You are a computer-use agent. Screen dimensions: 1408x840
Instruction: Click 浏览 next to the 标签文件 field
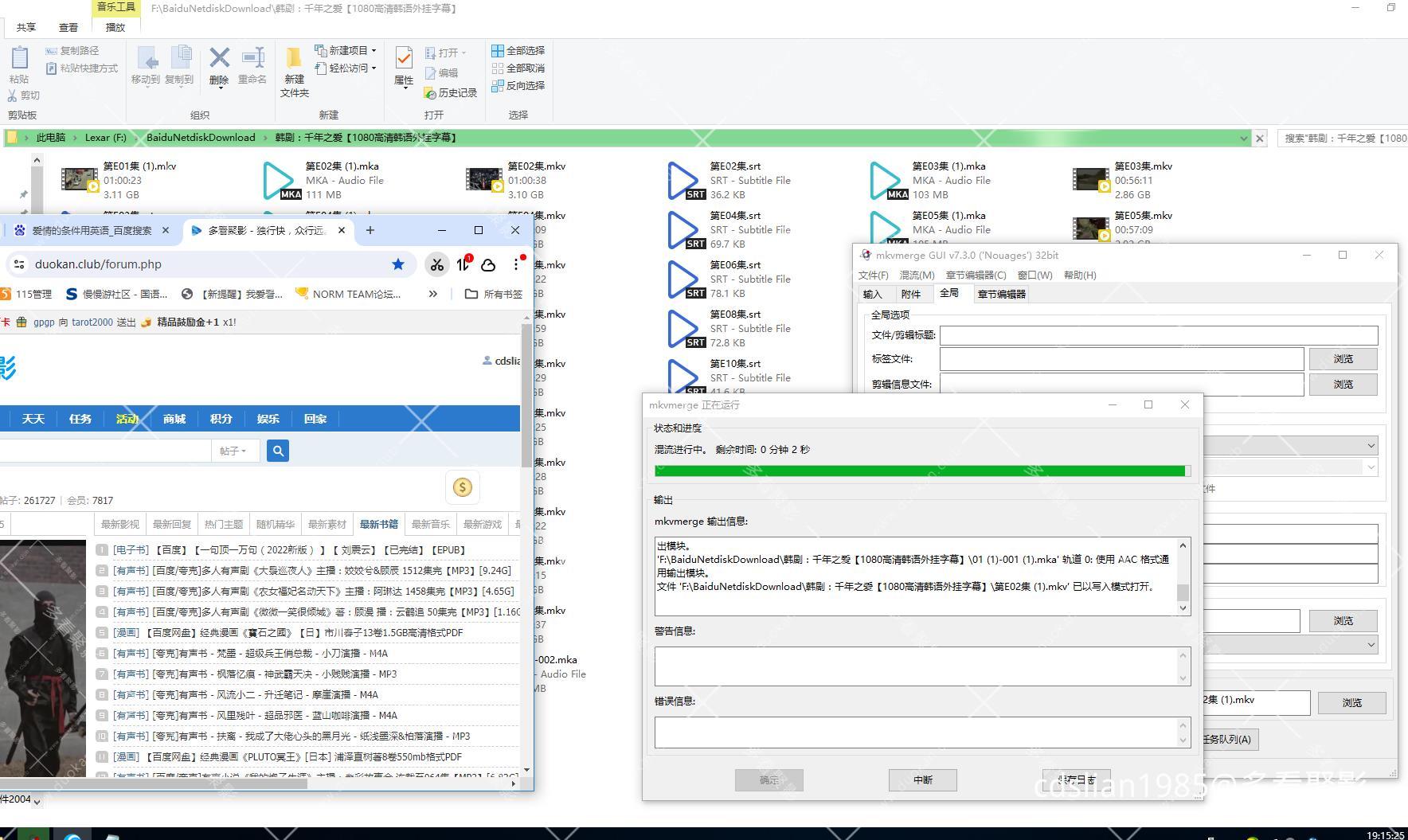click(1343, 359)
